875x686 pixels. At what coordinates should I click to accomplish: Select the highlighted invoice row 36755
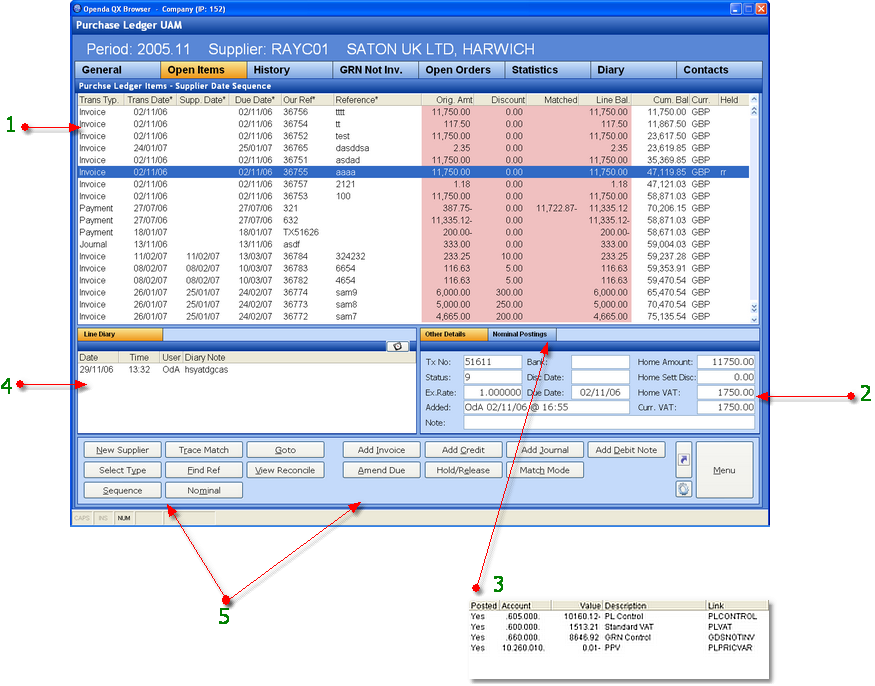pos(413,172)
